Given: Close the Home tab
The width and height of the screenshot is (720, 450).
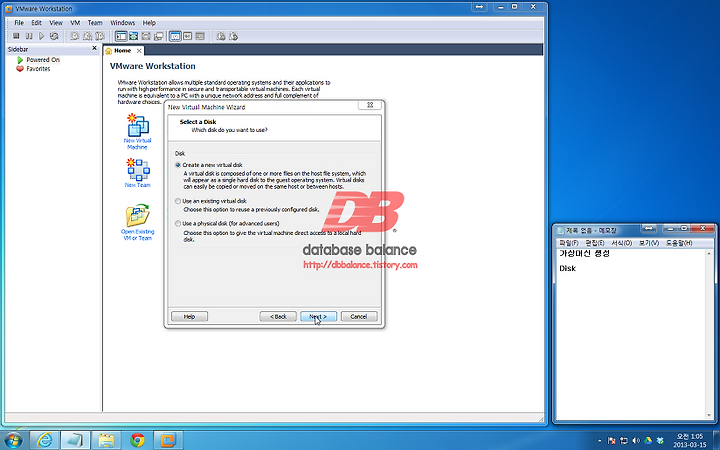Looking at the screenshot, I should coord(139,51).
